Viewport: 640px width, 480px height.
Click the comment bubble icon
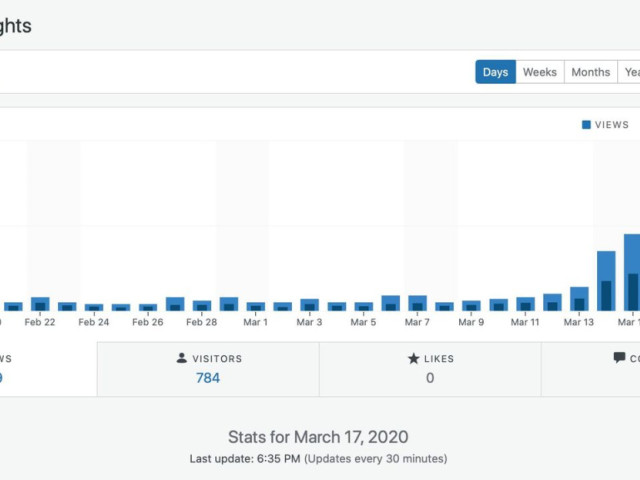coord(619,358)
